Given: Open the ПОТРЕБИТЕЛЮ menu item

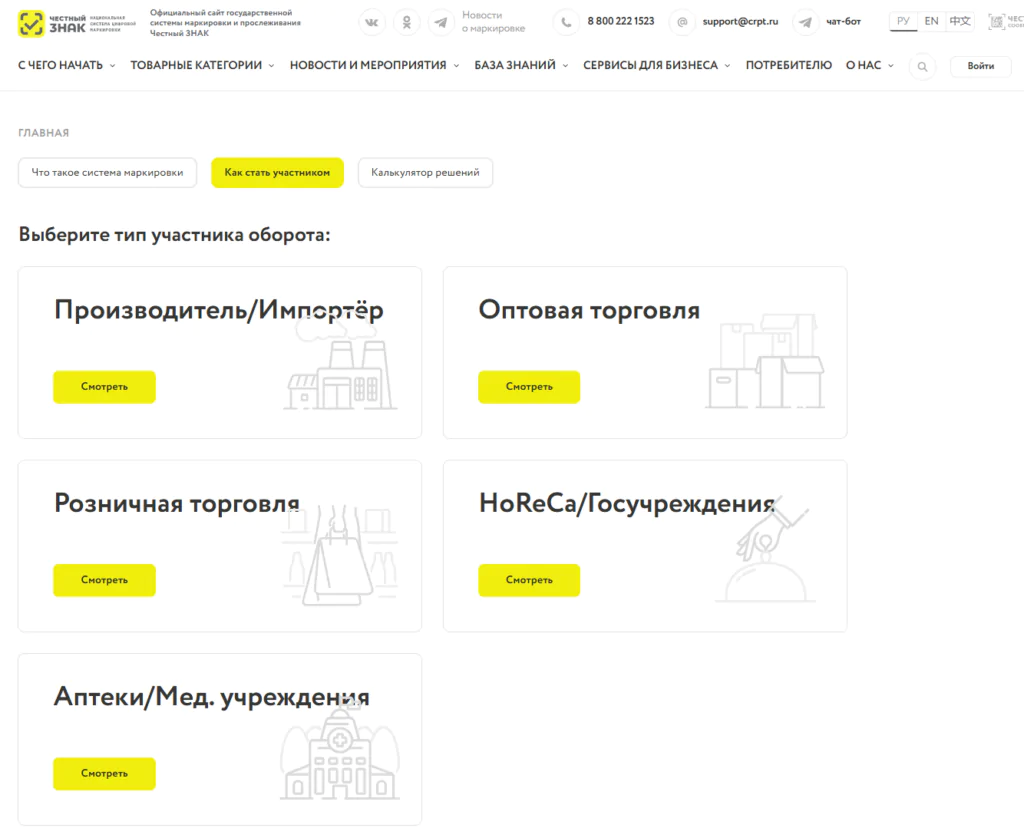Looking at the screenshot, I should 788,65.
